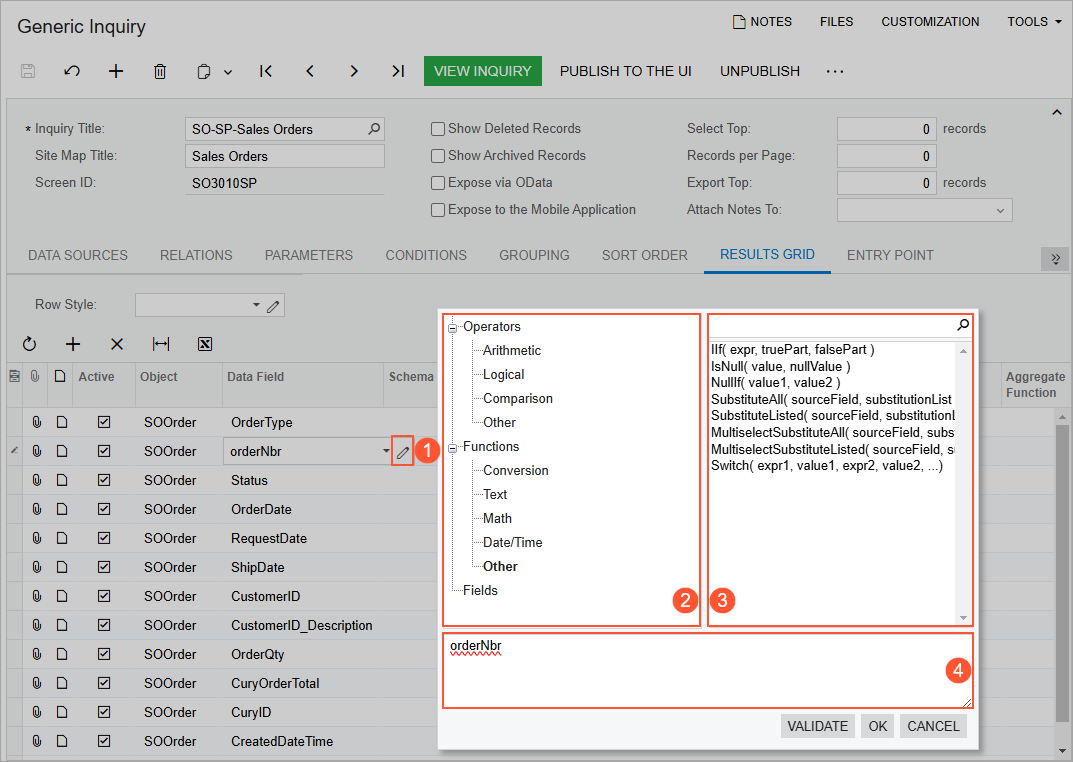Click the Undo arrow icon
The height and width of the screenshot is (762, 1073).
(x=72, y=71)
